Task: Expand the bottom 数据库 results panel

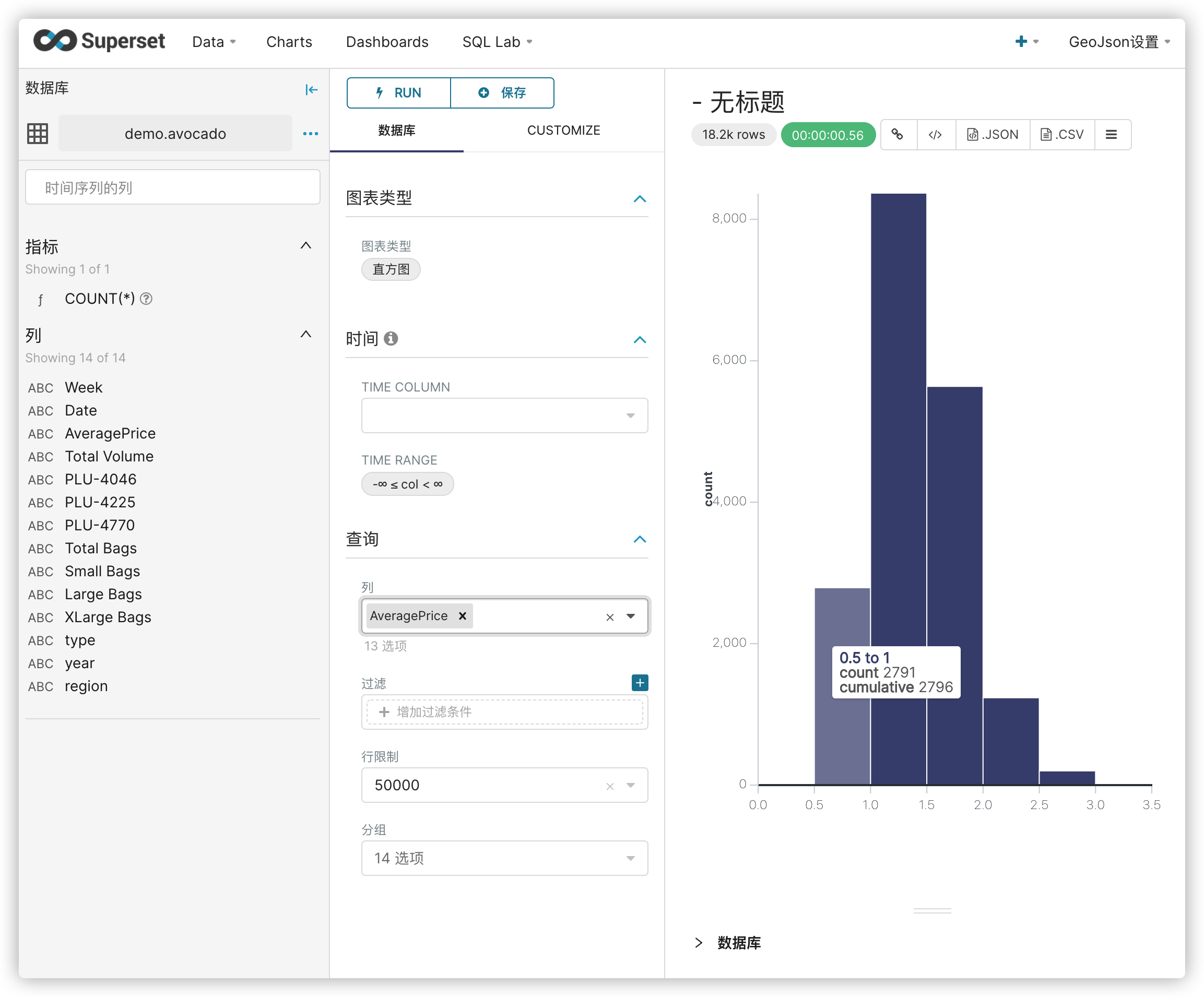Action: (700, 943)
